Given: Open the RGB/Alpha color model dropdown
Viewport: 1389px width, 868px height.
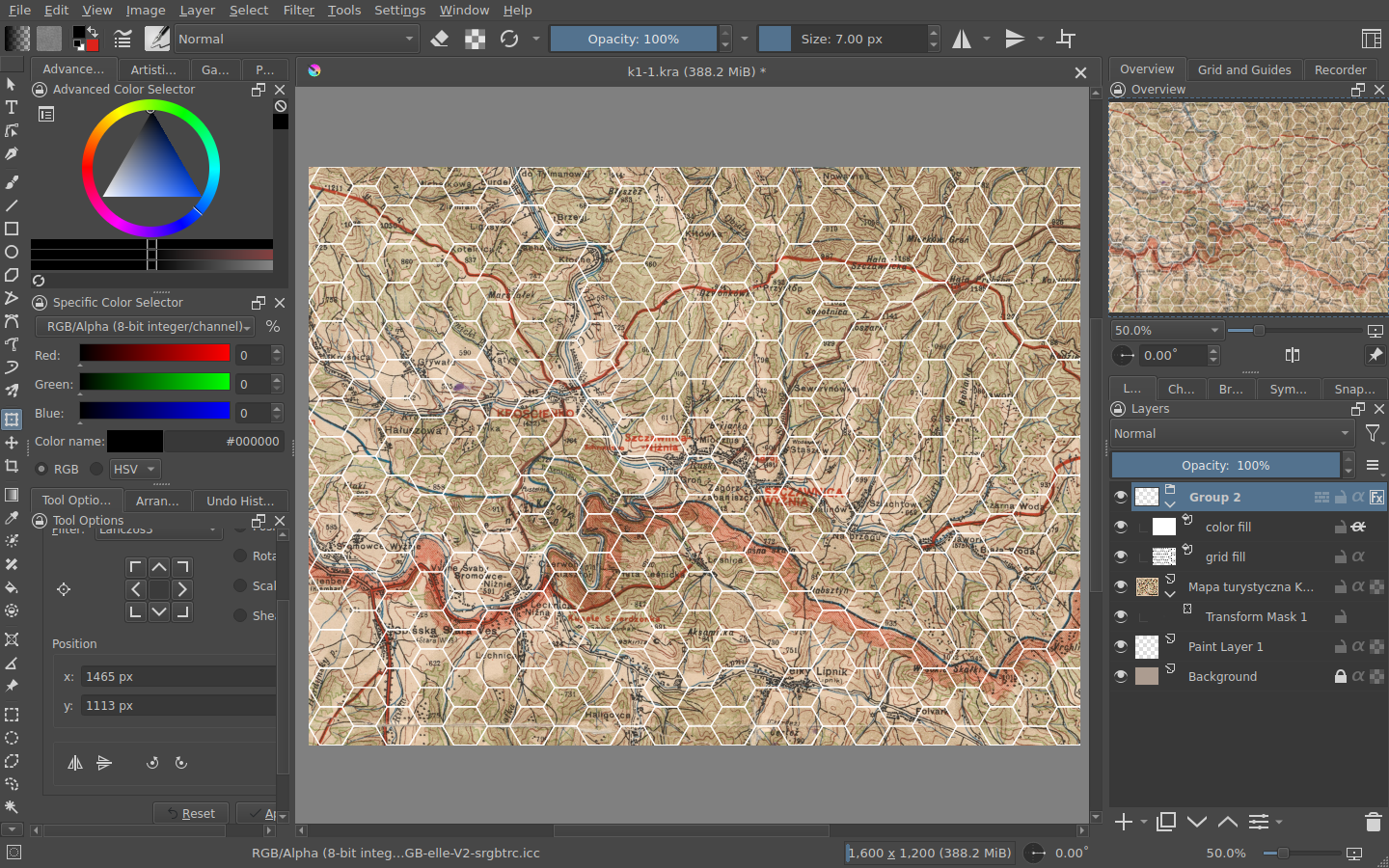Looking at the screenshot, I should point(145,327).
